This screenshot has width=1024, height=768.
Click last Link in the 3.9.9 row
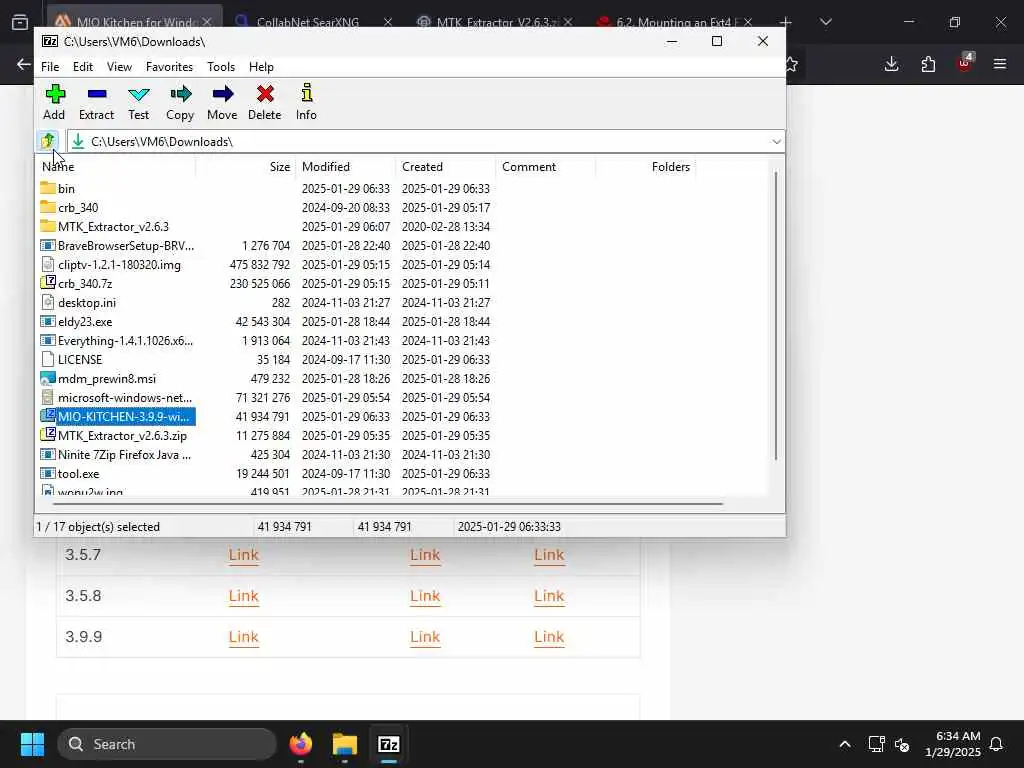click(549, 637)
